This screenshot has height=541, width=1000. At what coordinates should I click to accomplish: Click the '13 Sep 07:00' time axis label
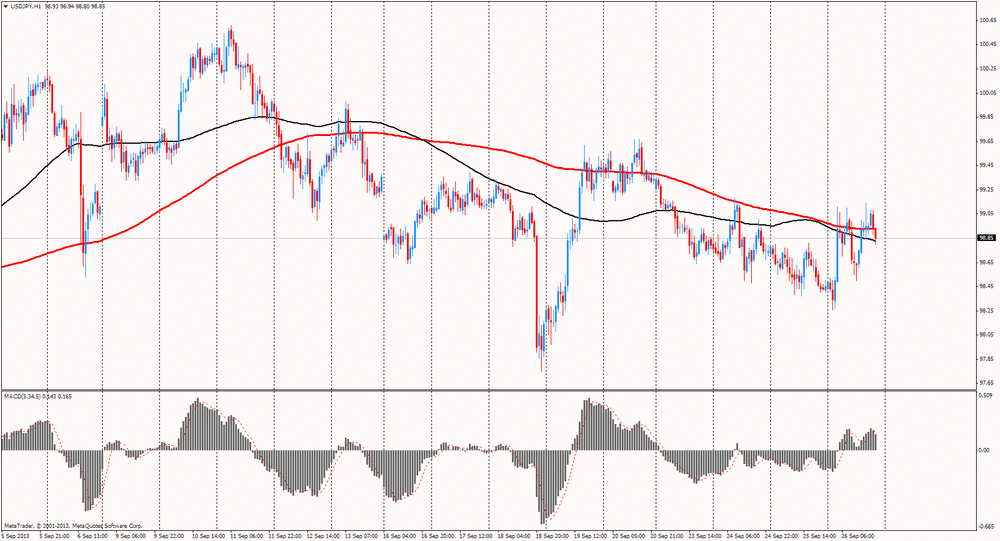pyautogui.click(x=361, y=536)
